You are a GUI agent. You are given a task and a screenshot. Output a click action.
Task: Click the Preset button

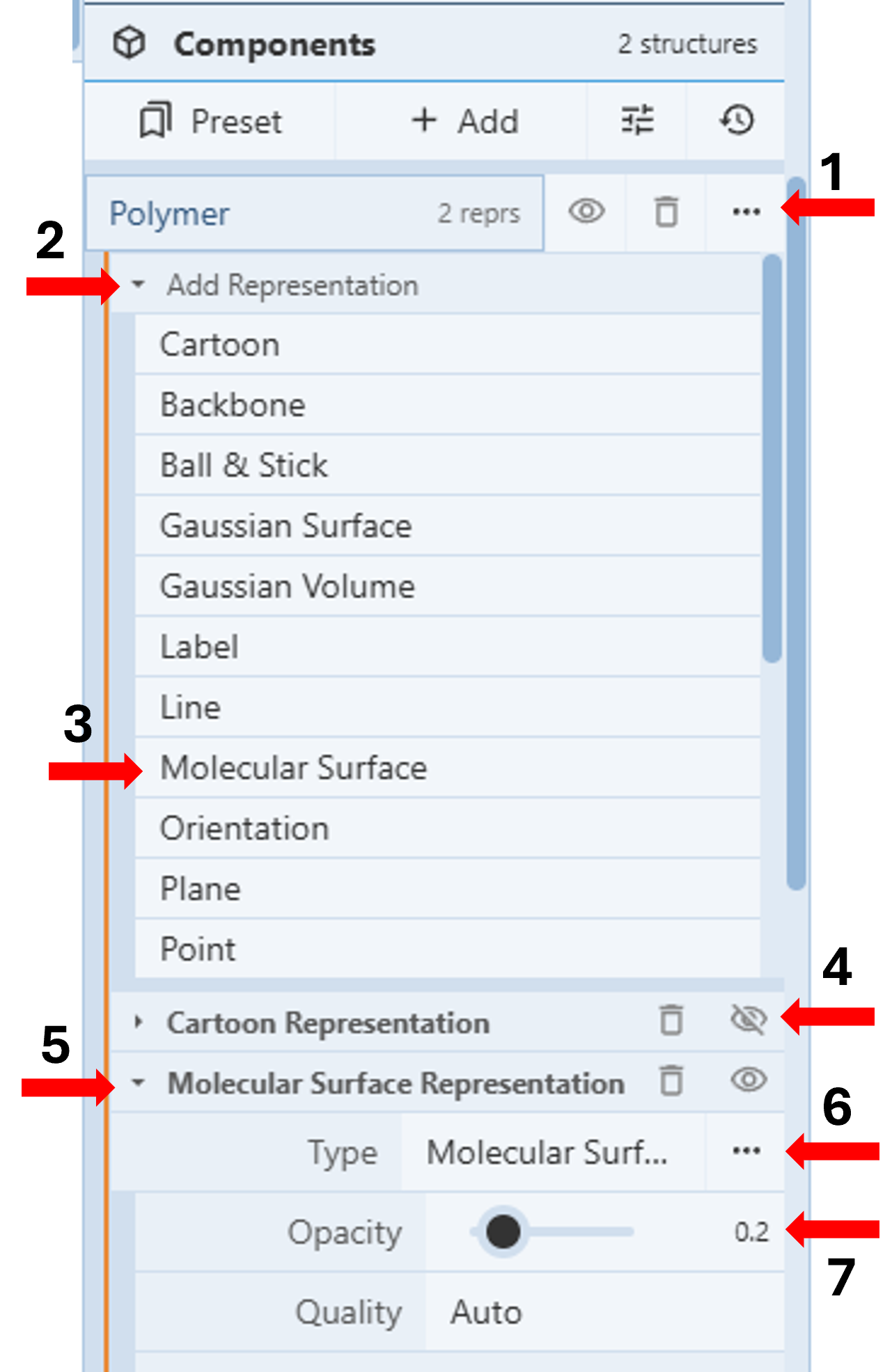(210, 121)
